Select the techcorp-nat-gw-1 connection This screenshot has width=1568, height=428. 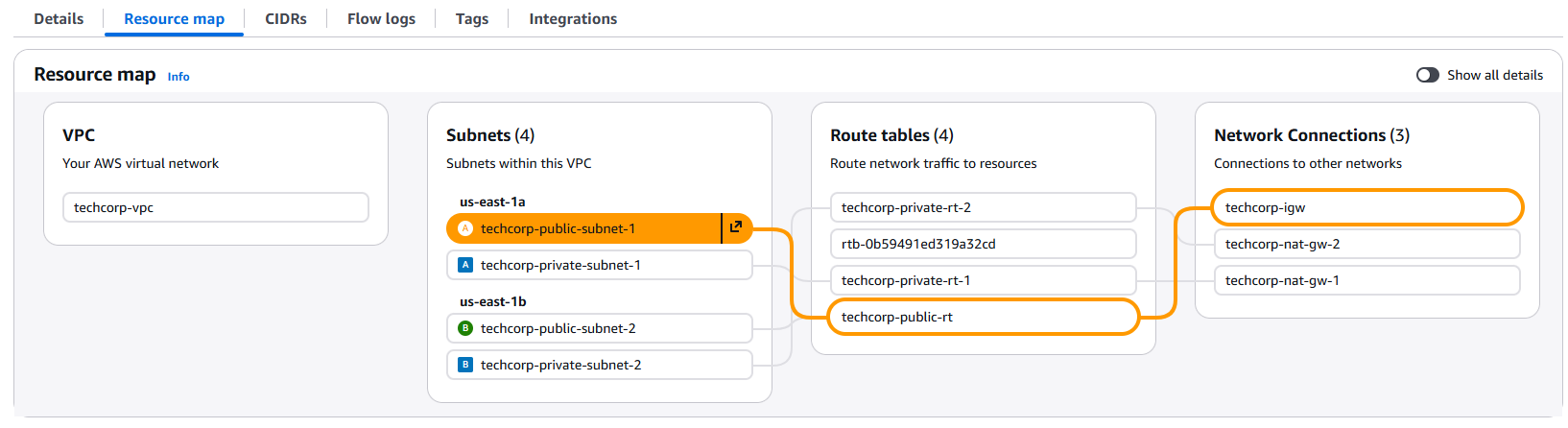1366,280
